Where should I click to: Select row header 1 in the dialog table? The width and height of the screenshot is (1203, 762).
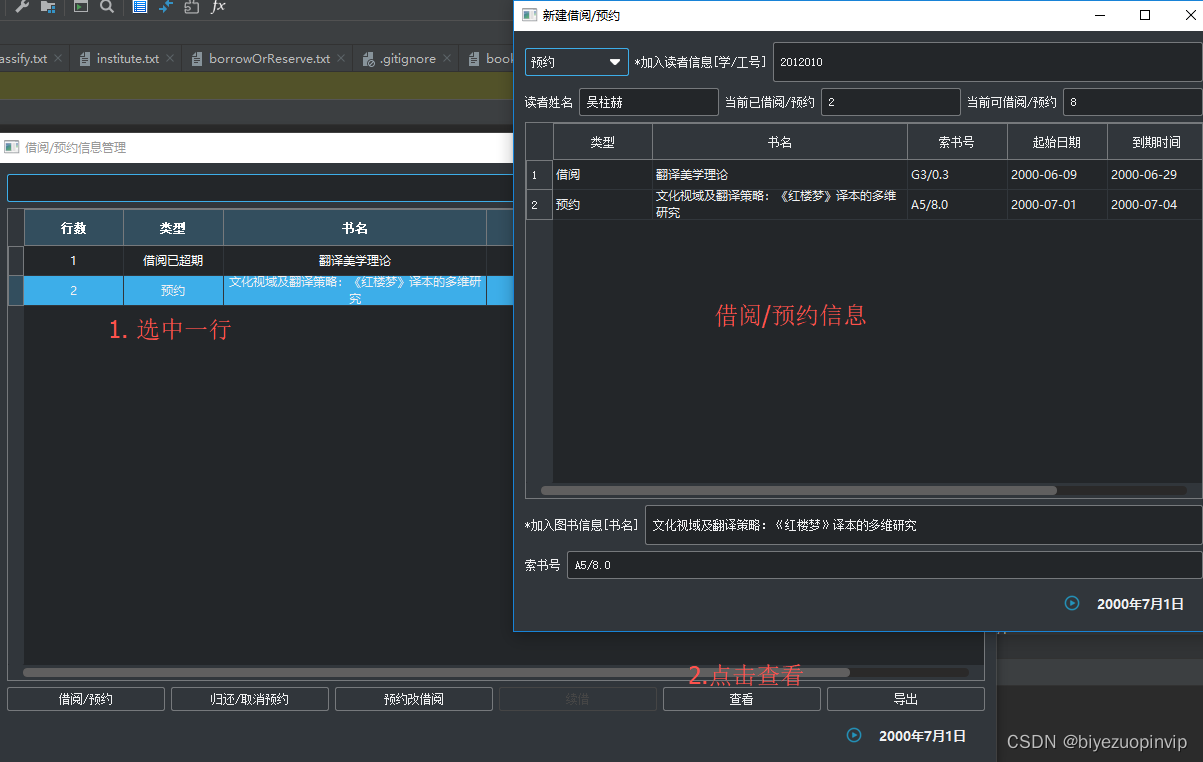539,175
